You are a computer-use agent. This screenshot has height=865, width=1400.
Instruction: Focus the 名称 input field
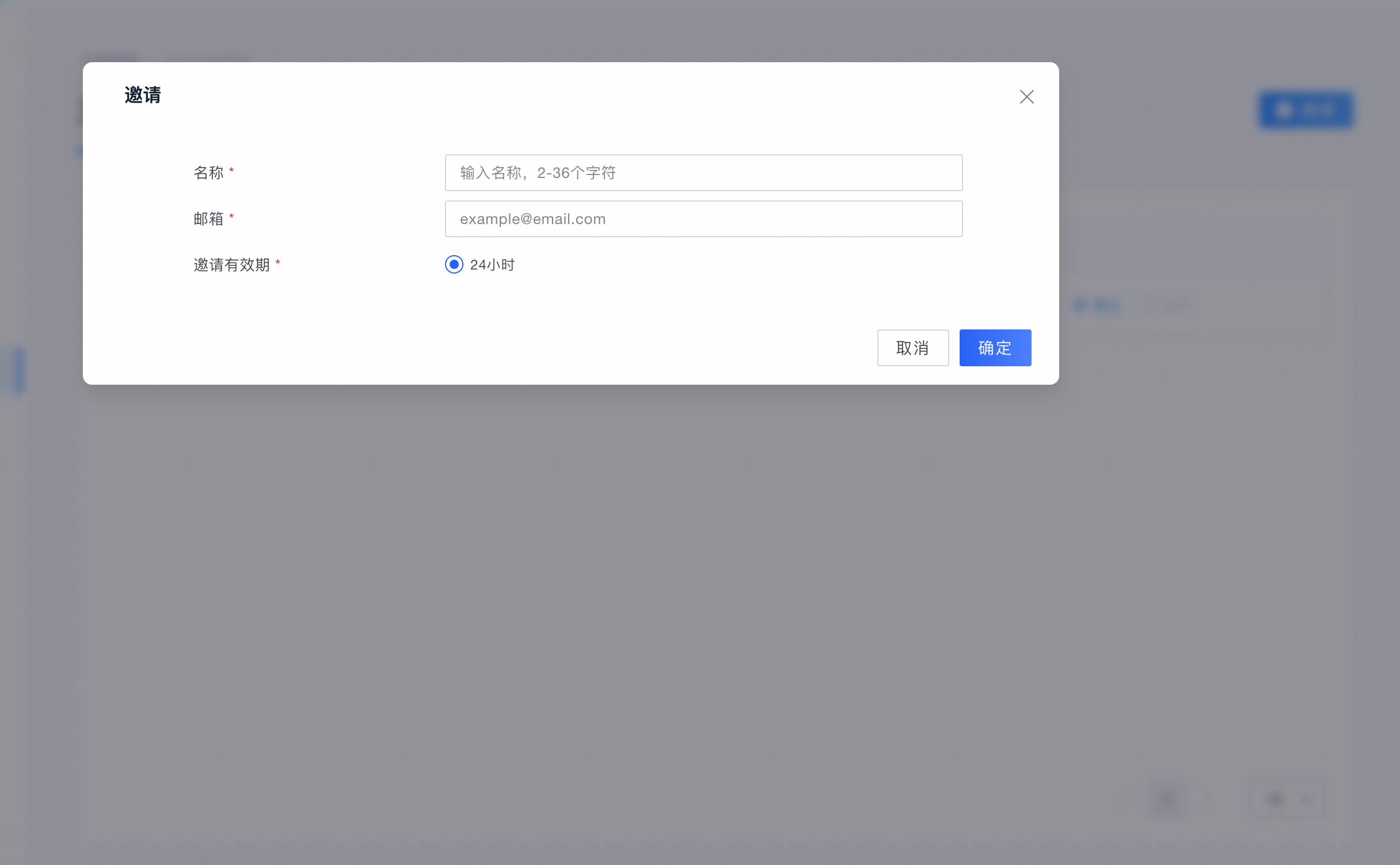point(703,173)
